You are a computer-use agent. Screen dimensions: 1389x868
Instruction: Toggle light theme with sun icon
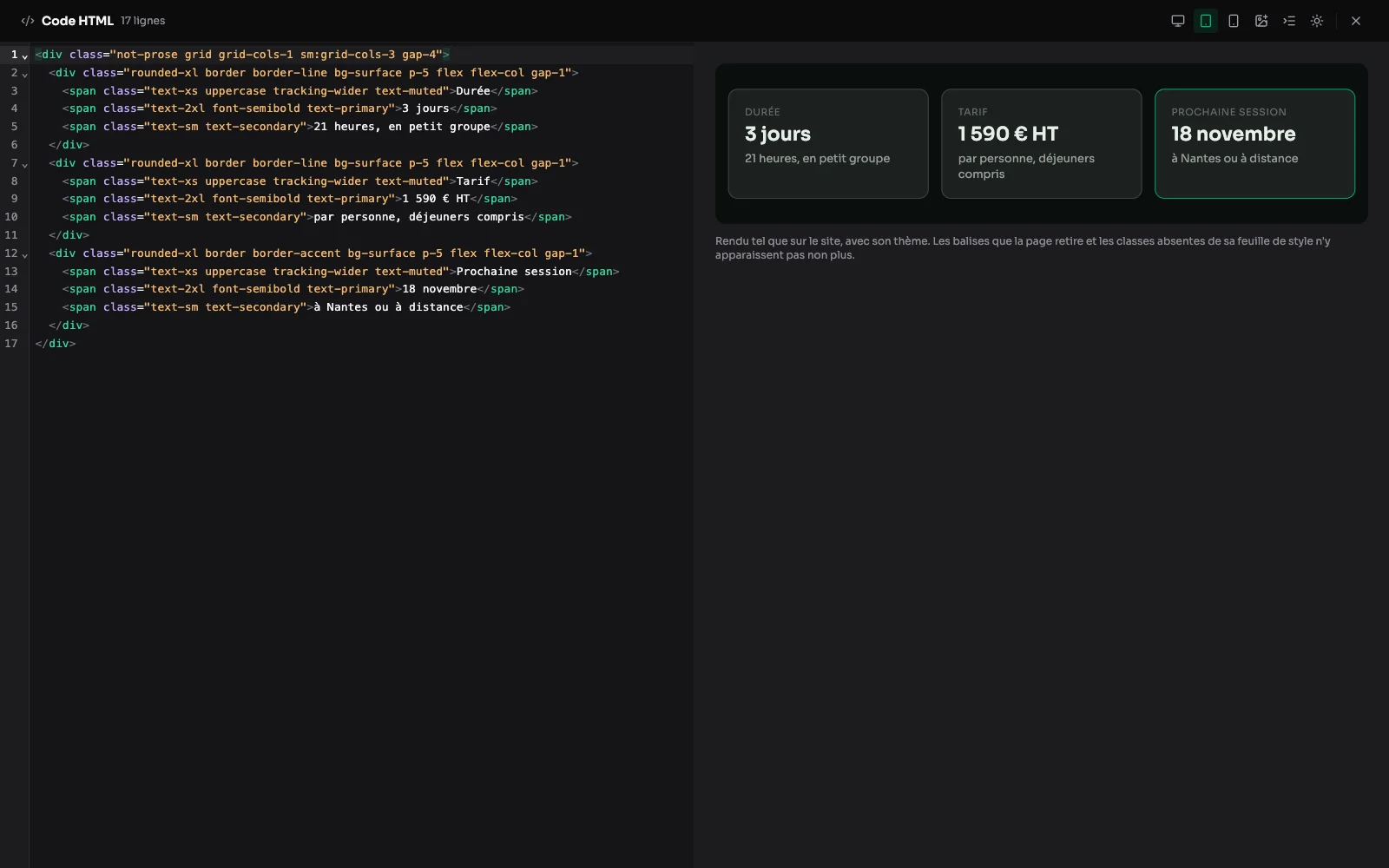(1317, 21)
